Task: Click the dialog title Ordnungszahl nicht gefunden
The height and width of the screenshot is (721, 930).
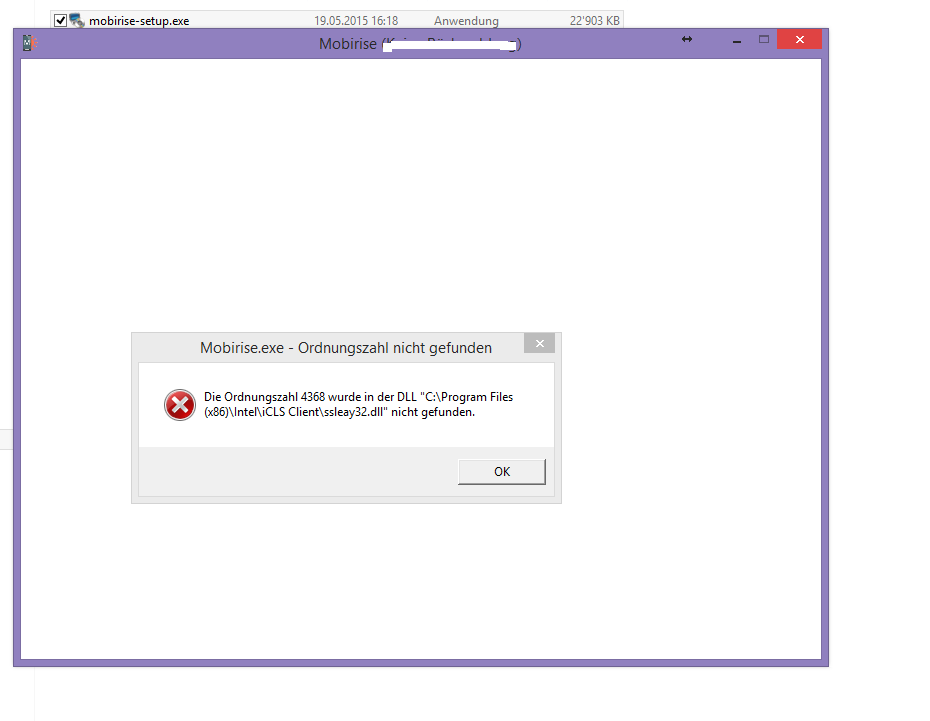Action: (346, 347)
